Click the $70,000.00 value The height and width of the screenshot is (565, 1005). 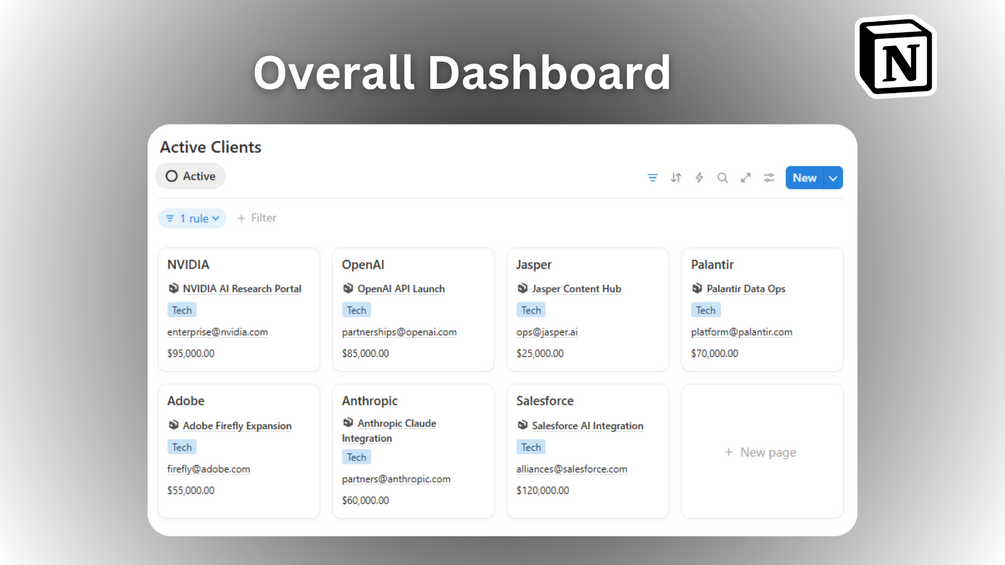(x=715, y=354)
